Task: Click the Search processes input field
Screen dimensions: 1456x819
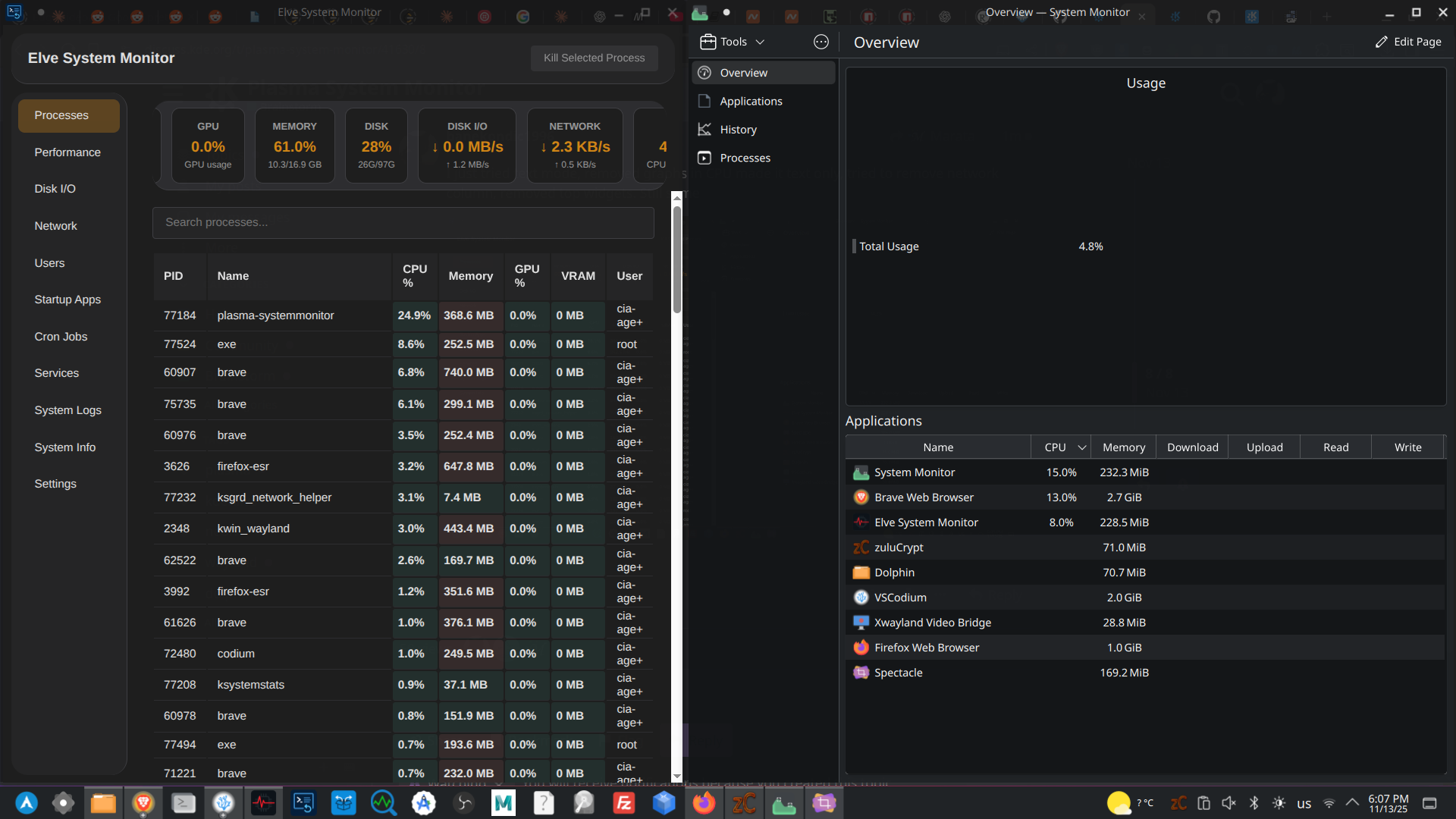Action: coord(403,222)
